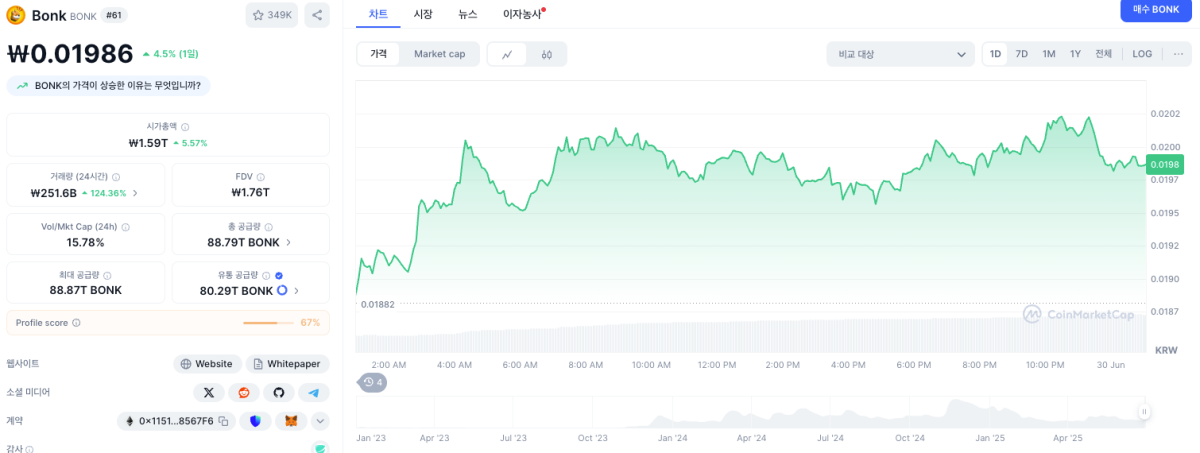Click the 0.01882 opening price label
This screenshot has width=1200, height=453.
tap(378, 304)
